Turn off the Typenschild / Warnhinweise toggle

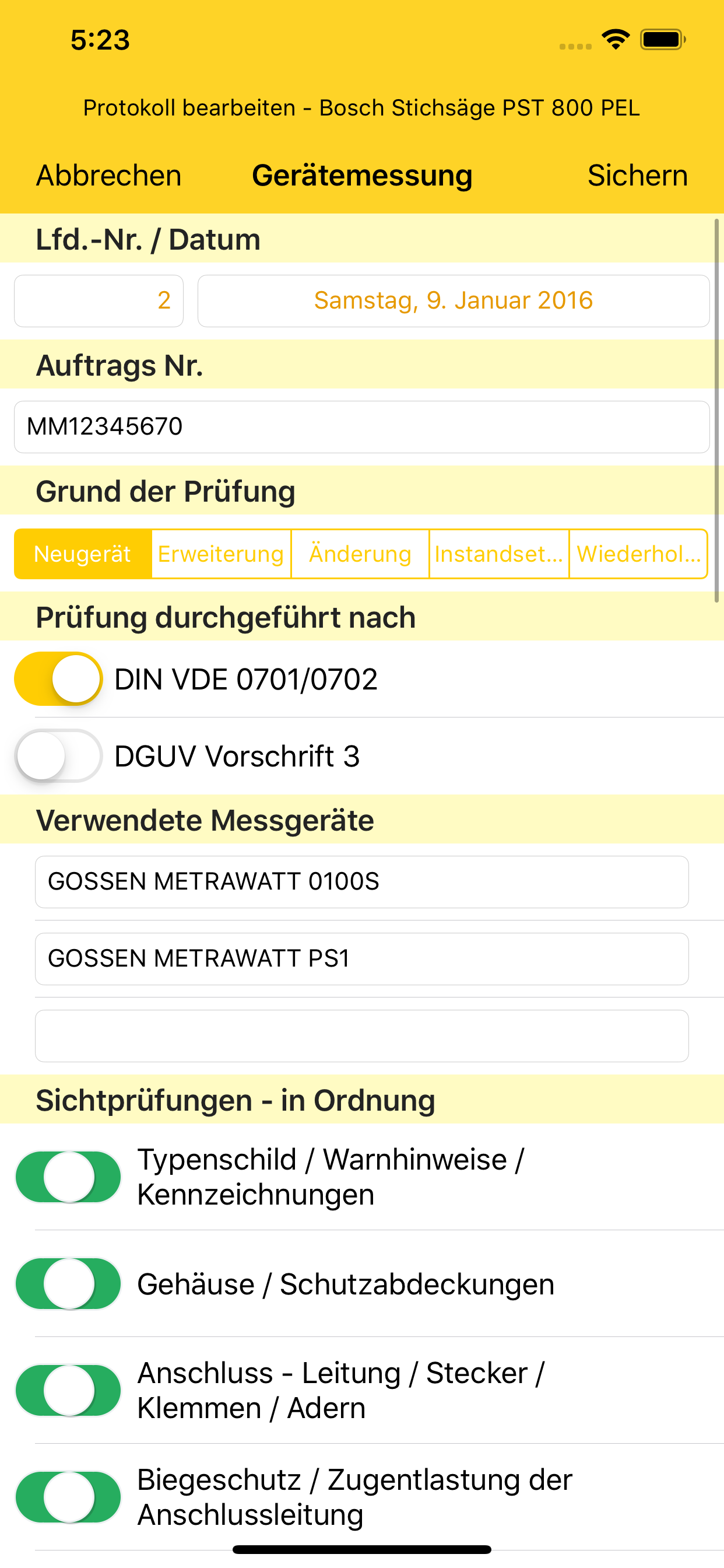(x=68, y=1176)
